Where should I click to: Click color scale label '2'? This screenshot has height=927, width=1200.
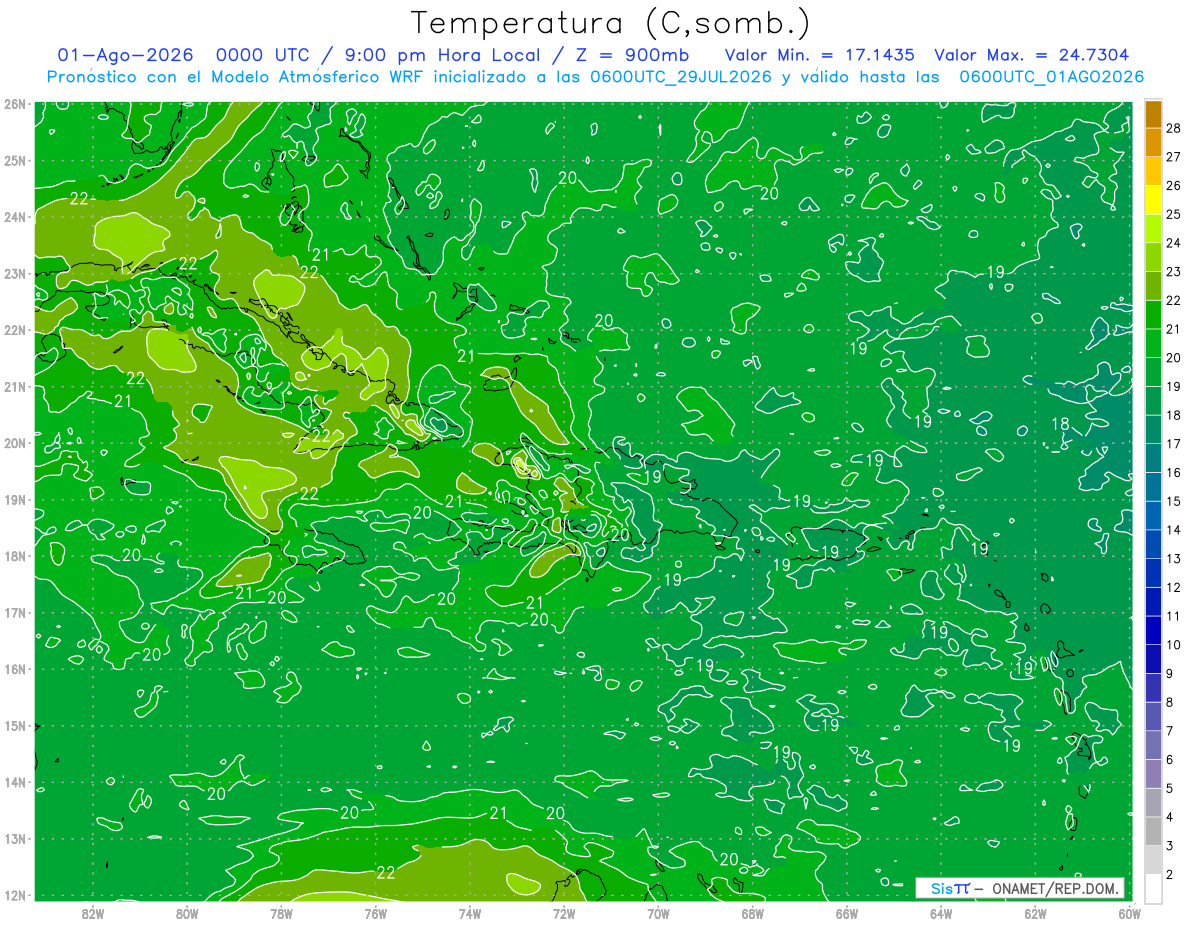click(x=1170, y=874)
